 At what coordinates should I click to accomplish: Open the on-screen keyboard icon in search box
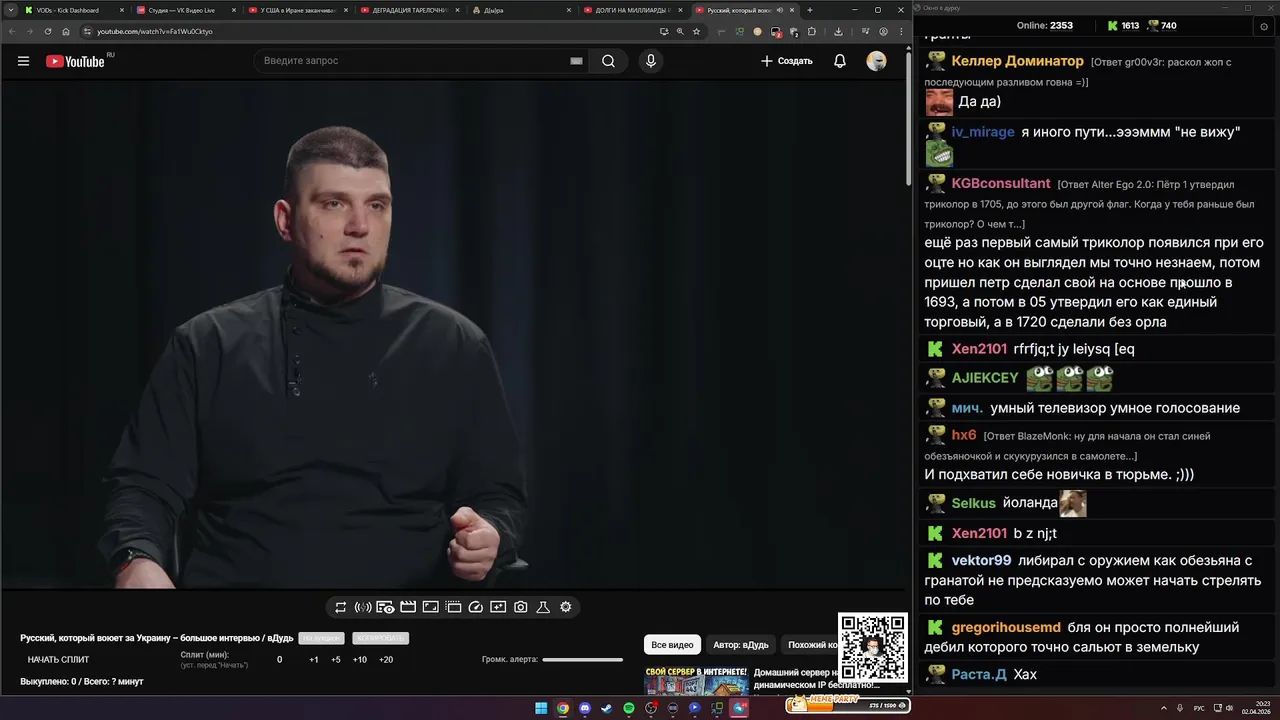pyautogui.click(x=576, y=61)
